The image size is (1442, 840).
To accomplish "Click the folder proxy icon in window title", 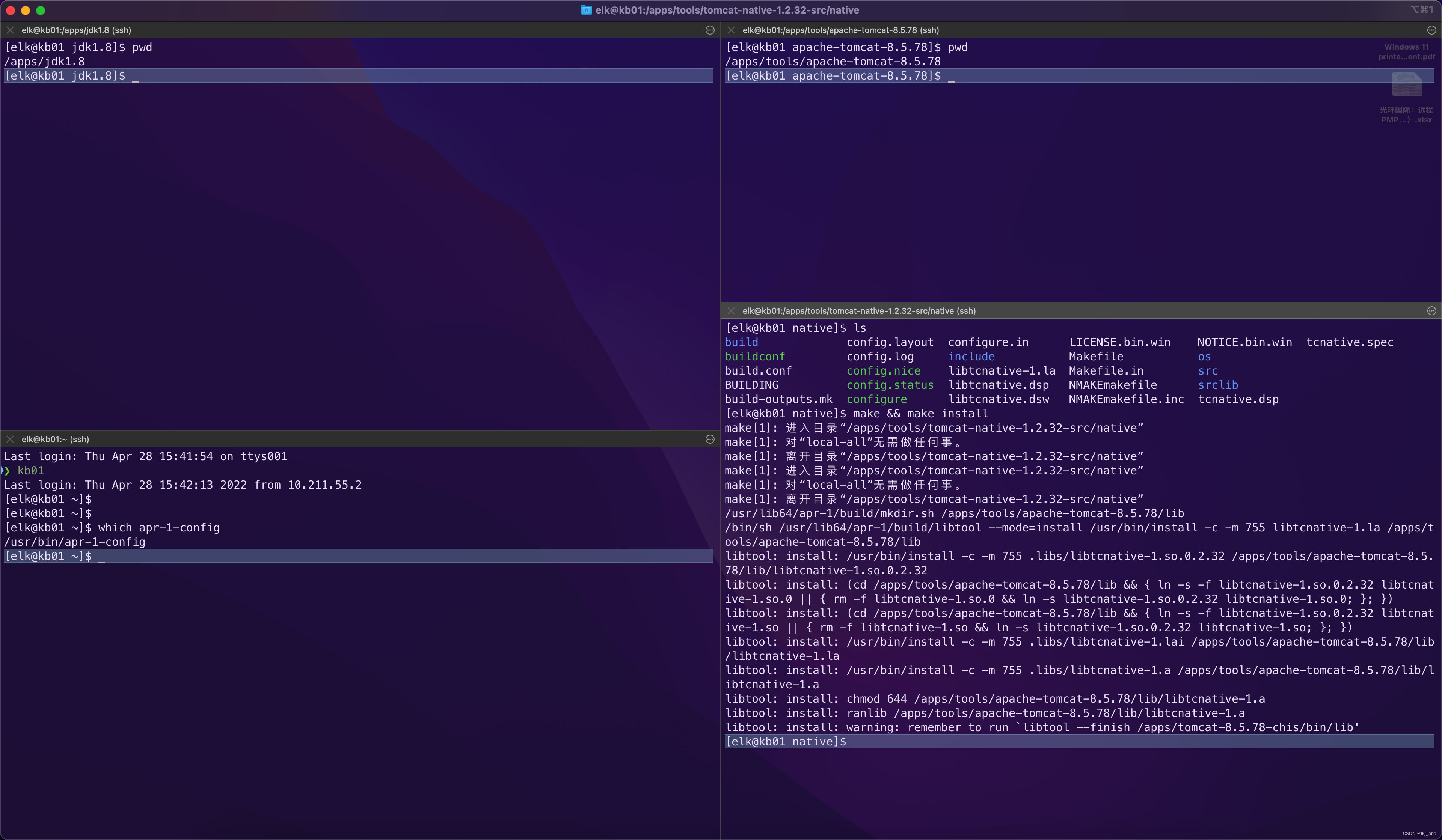I will 586,10.
